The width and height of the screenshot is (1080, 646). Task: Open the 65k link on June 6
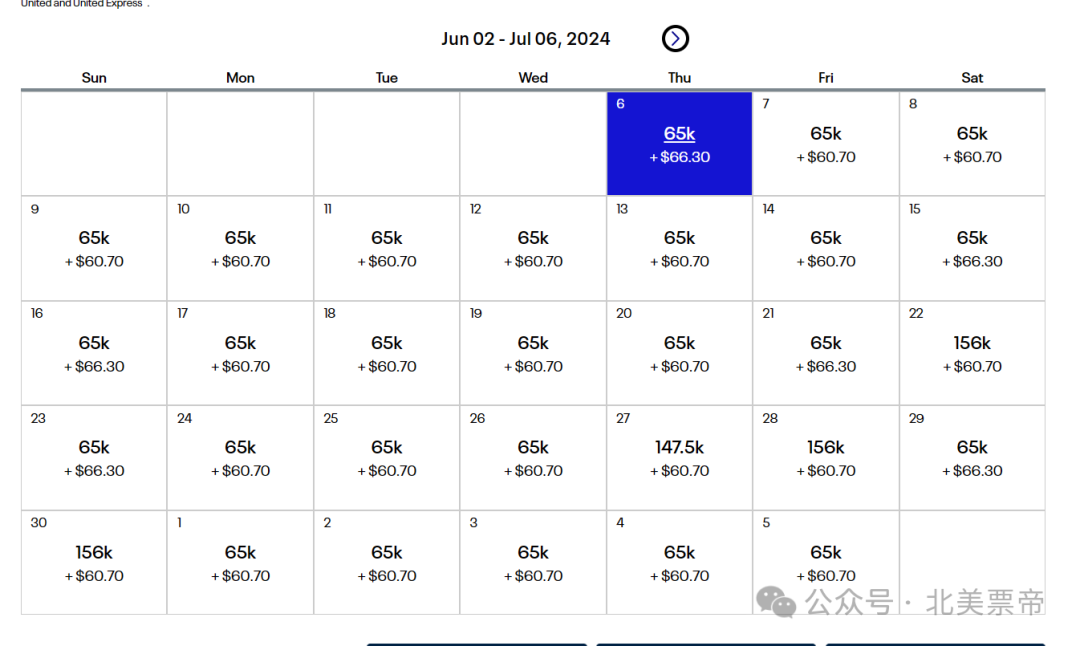pos(679,134)
